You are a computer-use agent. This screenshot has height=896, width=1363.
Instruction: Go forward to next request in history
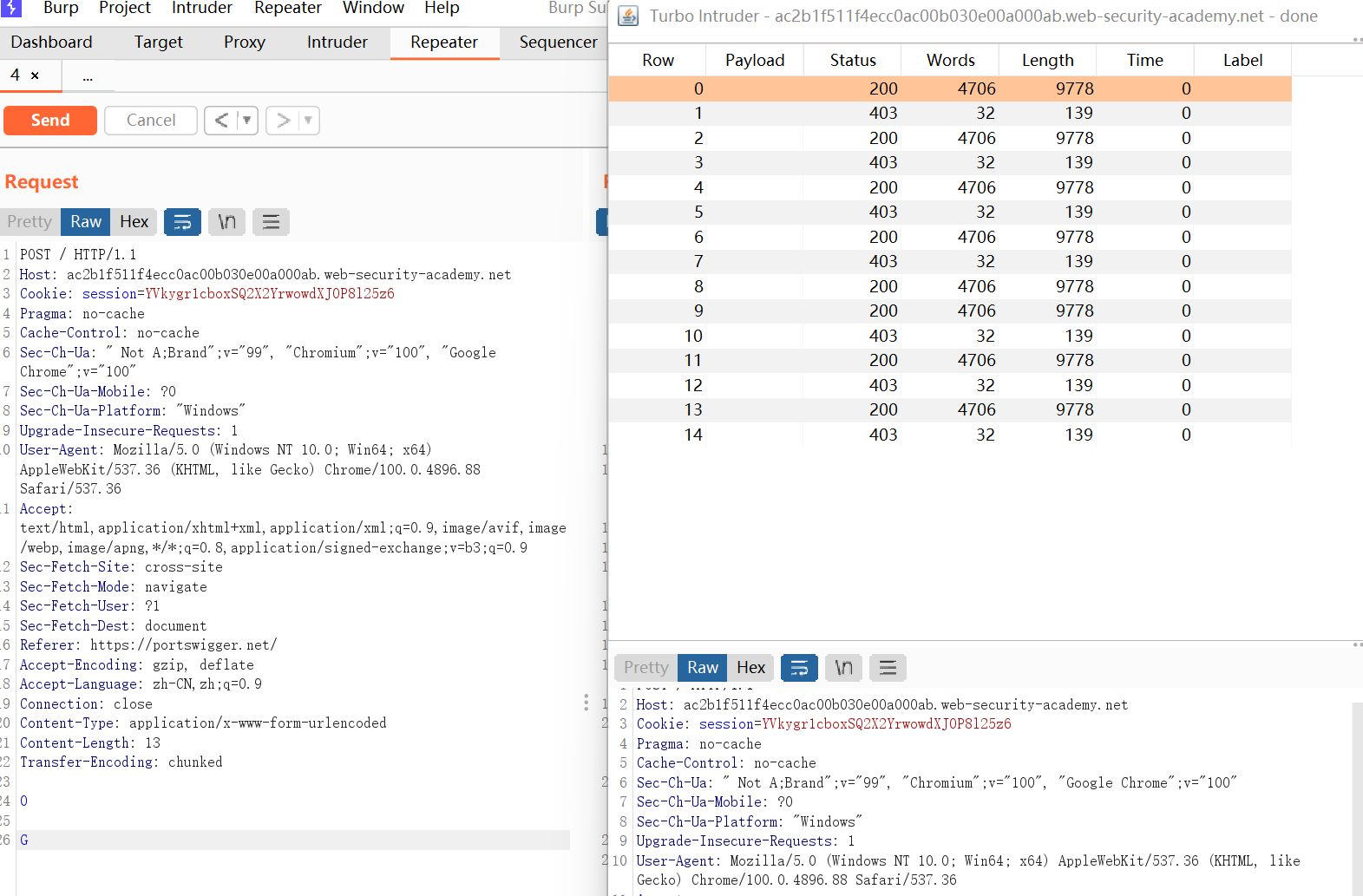pyautogui.click(x=283, y=121)
